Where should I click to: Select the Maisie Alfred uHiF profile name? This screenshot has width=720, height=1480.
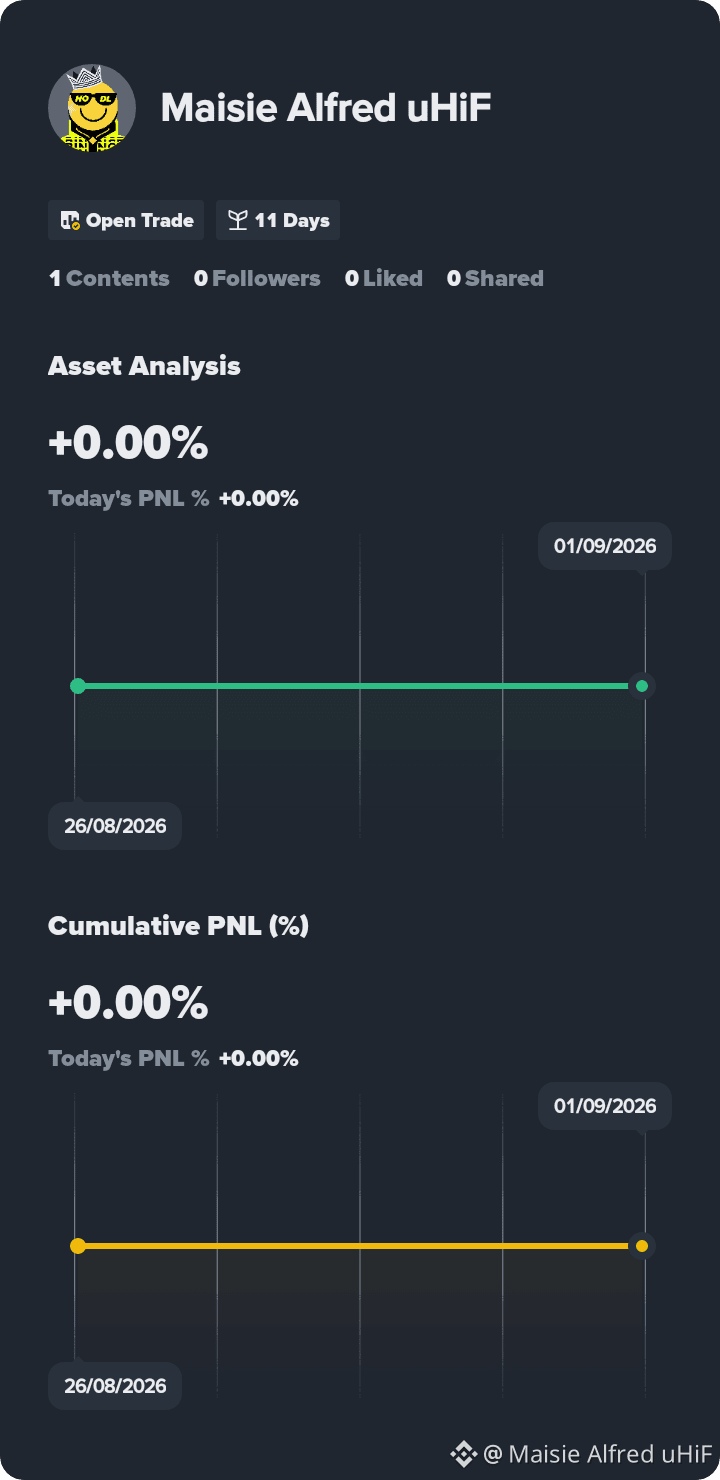[x=326, y=108]
